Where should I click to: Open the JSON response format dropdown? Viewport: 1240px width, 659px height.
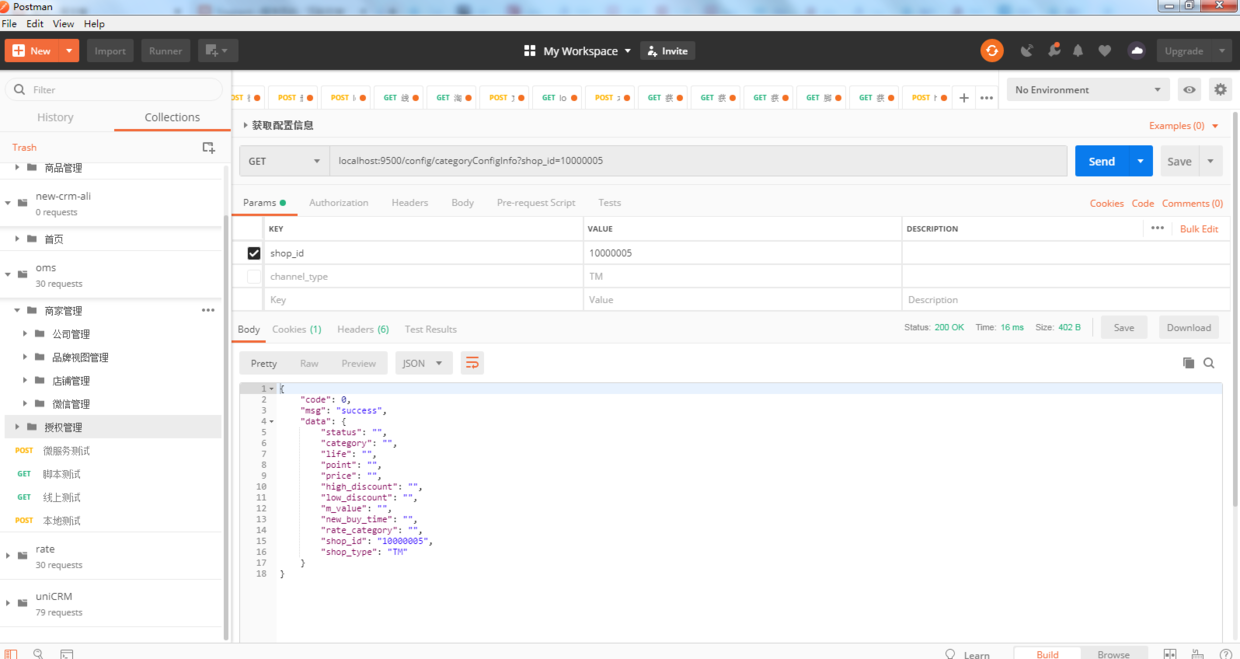(424, 363)
